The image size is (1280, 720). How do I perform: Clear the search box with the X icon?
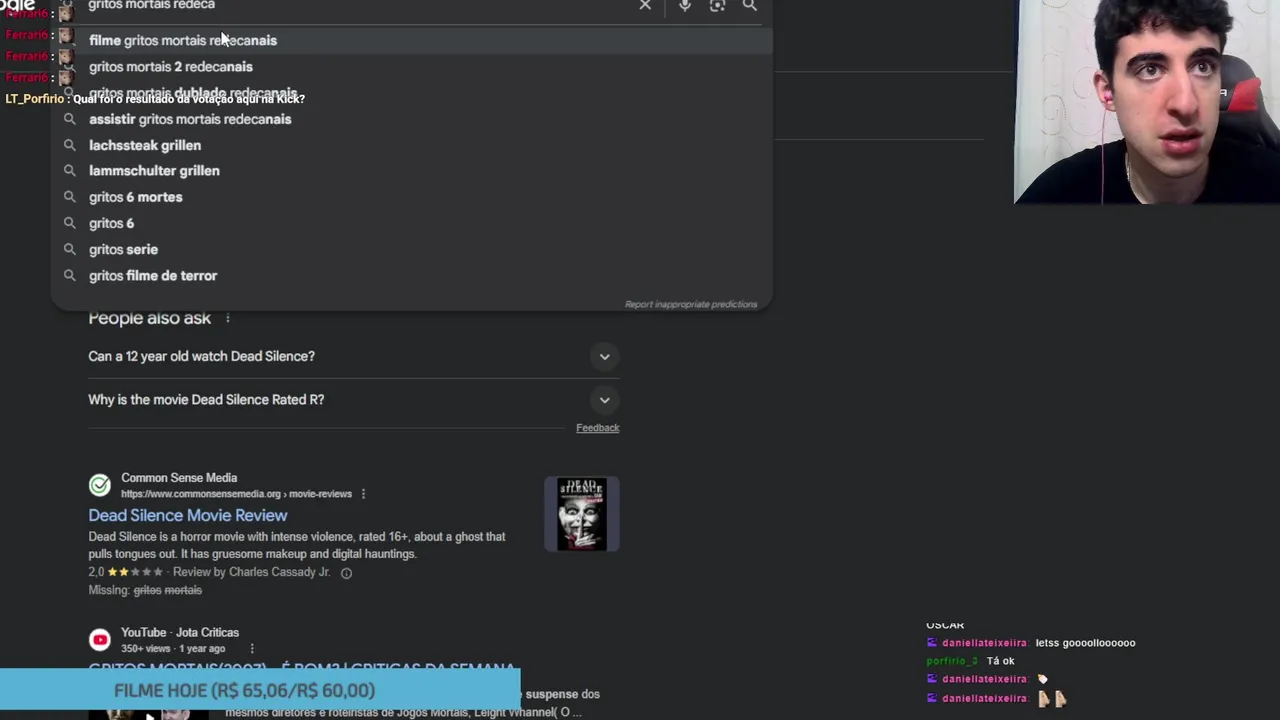[645, 5]
